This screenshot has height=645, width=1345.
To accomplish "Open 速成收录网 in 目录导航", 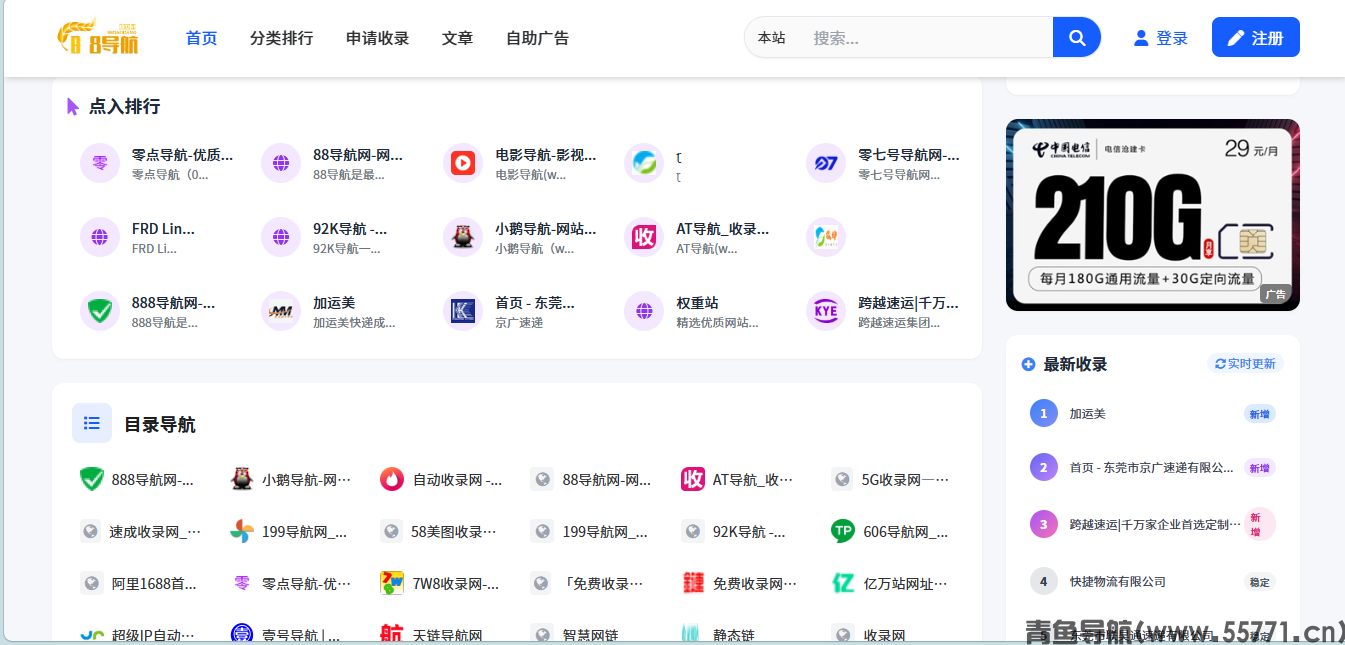I will (155, 532).
